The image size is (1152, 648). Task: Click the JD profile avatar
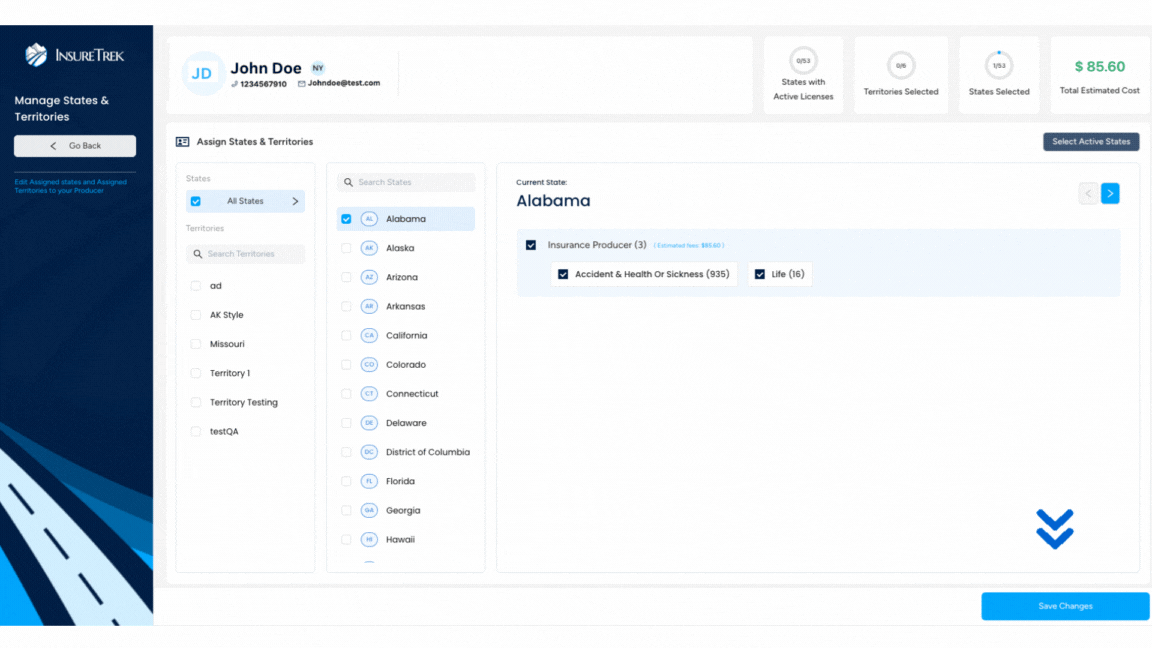click(202, 74)
